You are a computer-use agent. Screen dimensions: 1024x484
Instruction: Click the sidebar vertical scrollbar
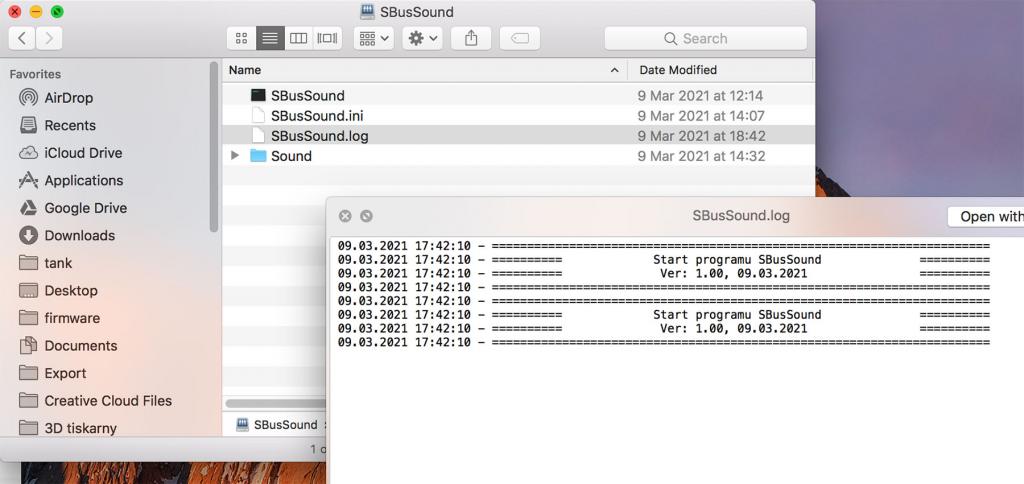(214, 150)
